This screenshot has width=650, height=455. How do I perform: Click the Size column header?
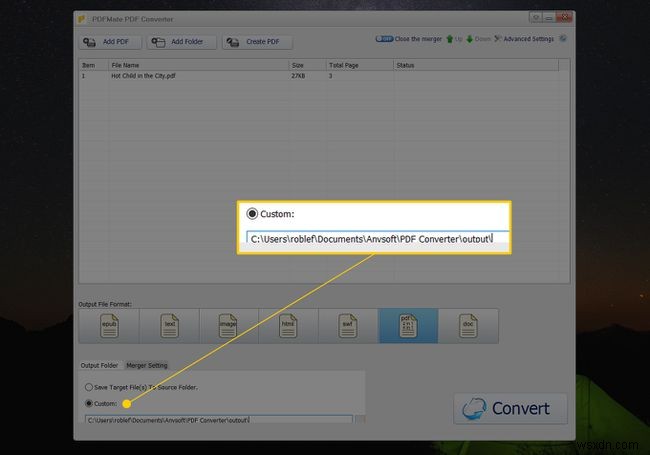point(307,65)
